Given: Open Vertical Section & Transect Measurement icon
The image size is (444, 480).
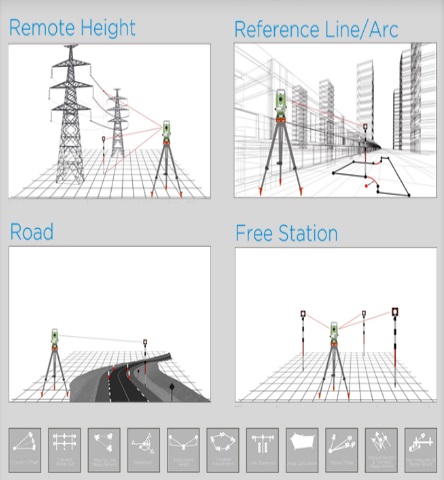Looking at the screenshot, I should click(x=381, y=450).
